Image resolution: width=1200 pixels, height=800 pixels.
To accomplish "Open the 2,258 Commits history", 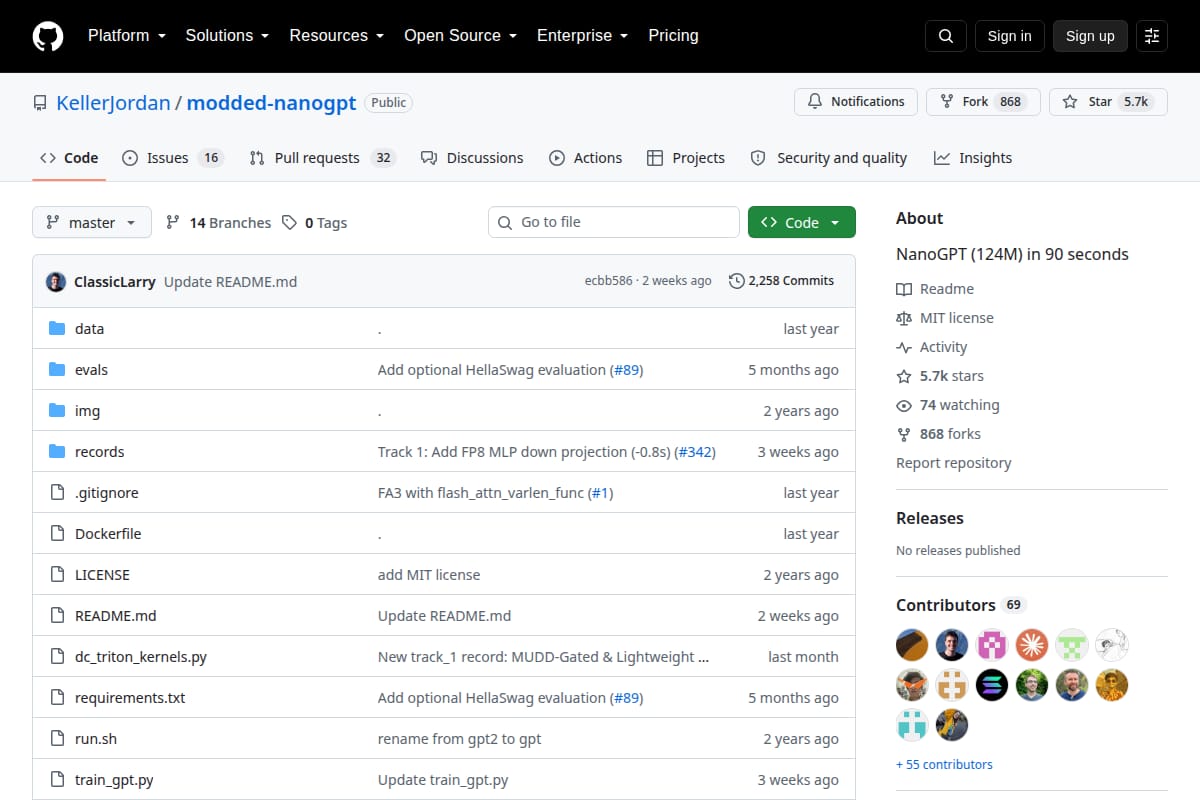I will coord(782,281).
